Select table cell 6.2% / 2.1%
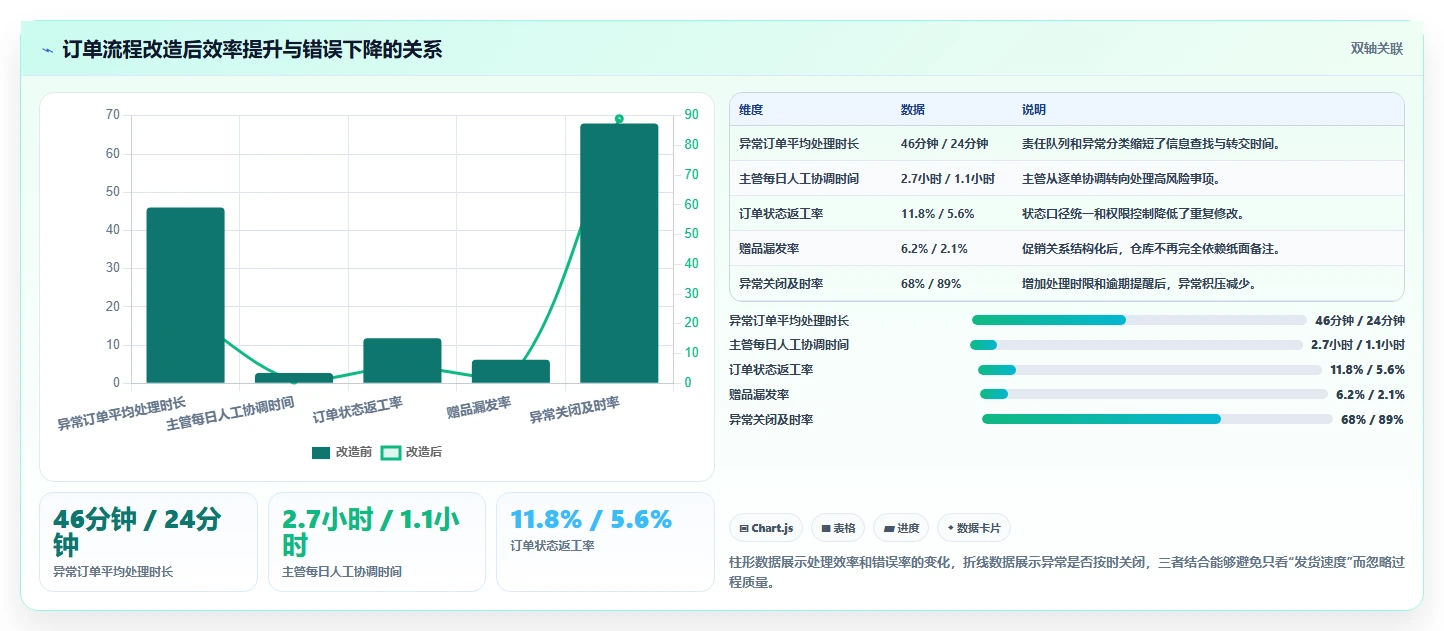This screenshot has height=631, width=1444. (x=934, y=249)
